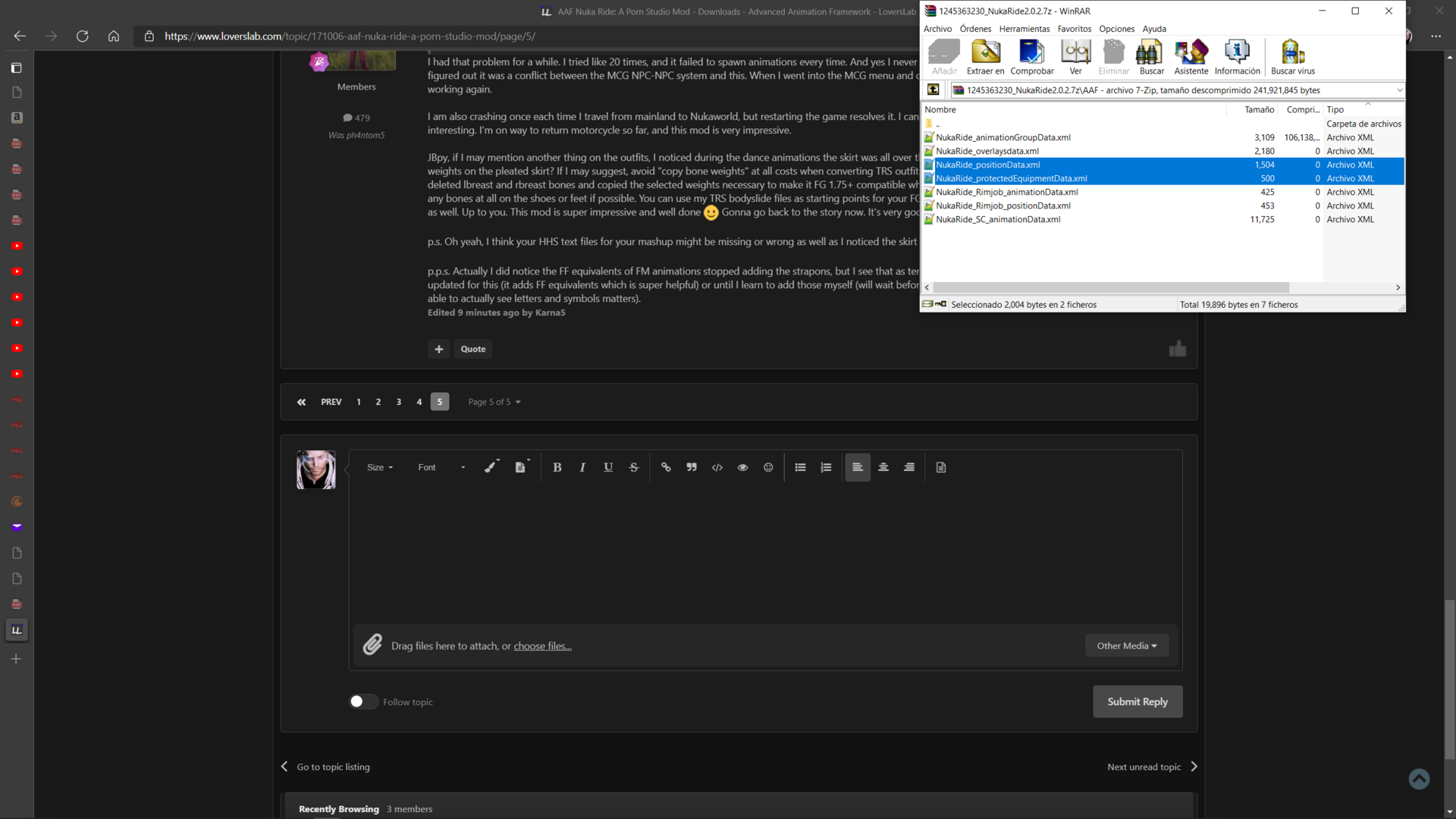The width and height of the screenshot is (1456, 819).
Task: Select NukaRide_animationGroupData.xml file
Action: point(1003,137)
